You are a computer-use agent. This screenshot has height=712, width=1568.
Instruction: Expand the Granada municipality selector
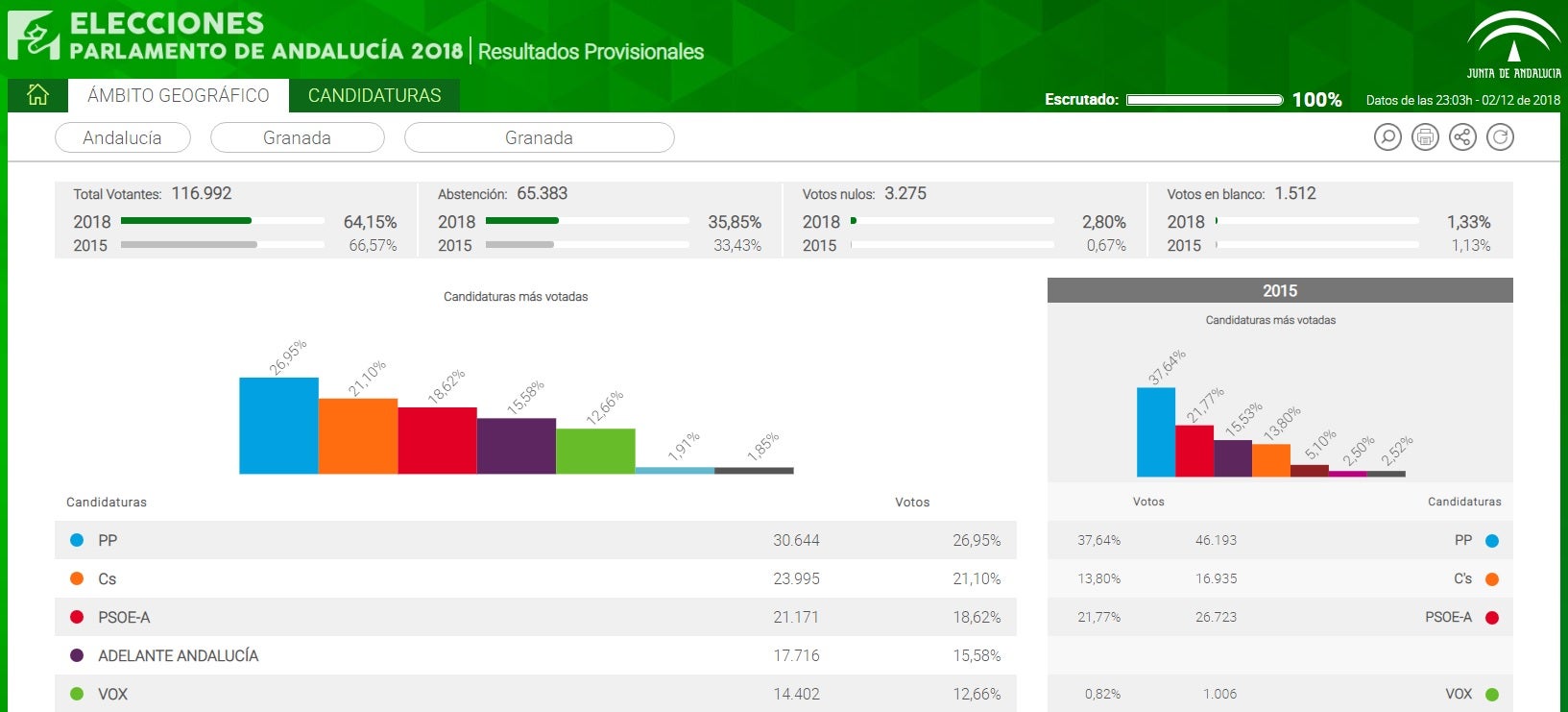tap(539, 137)
